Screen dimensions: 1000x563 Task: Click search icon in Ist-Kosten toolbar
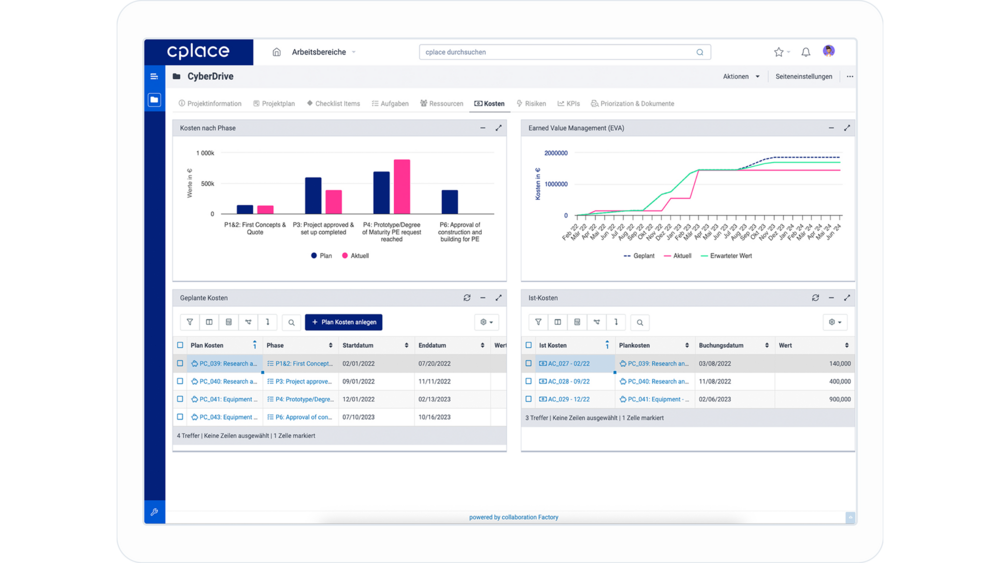pyautogui.click(x=640, y=322)
